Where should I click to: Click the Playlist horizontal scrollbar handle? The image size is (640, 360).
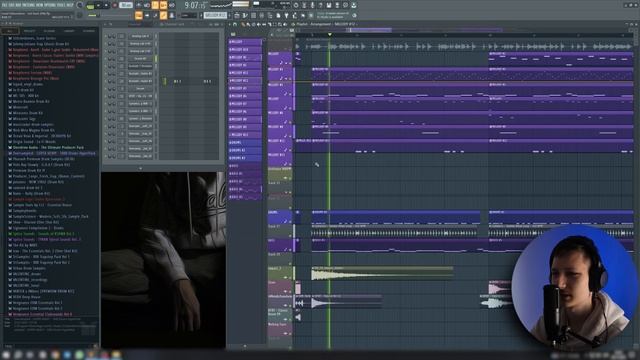click(x=371, y=30)
